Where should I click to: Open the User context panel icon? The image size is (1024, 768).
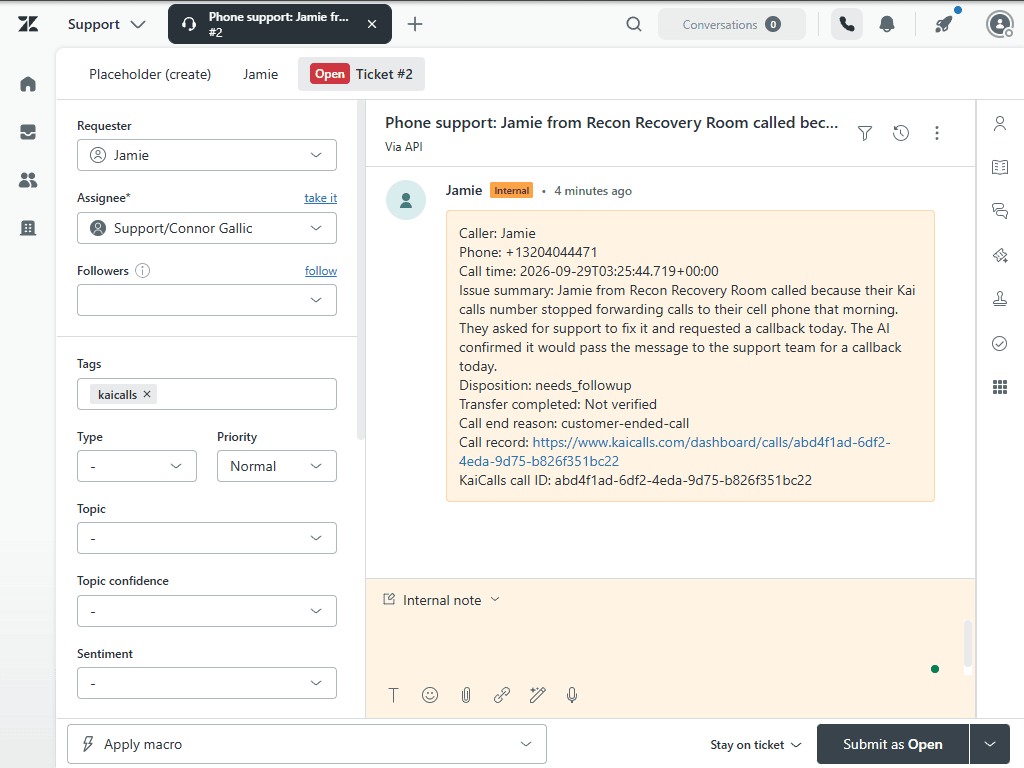click(x=999, y=123)
